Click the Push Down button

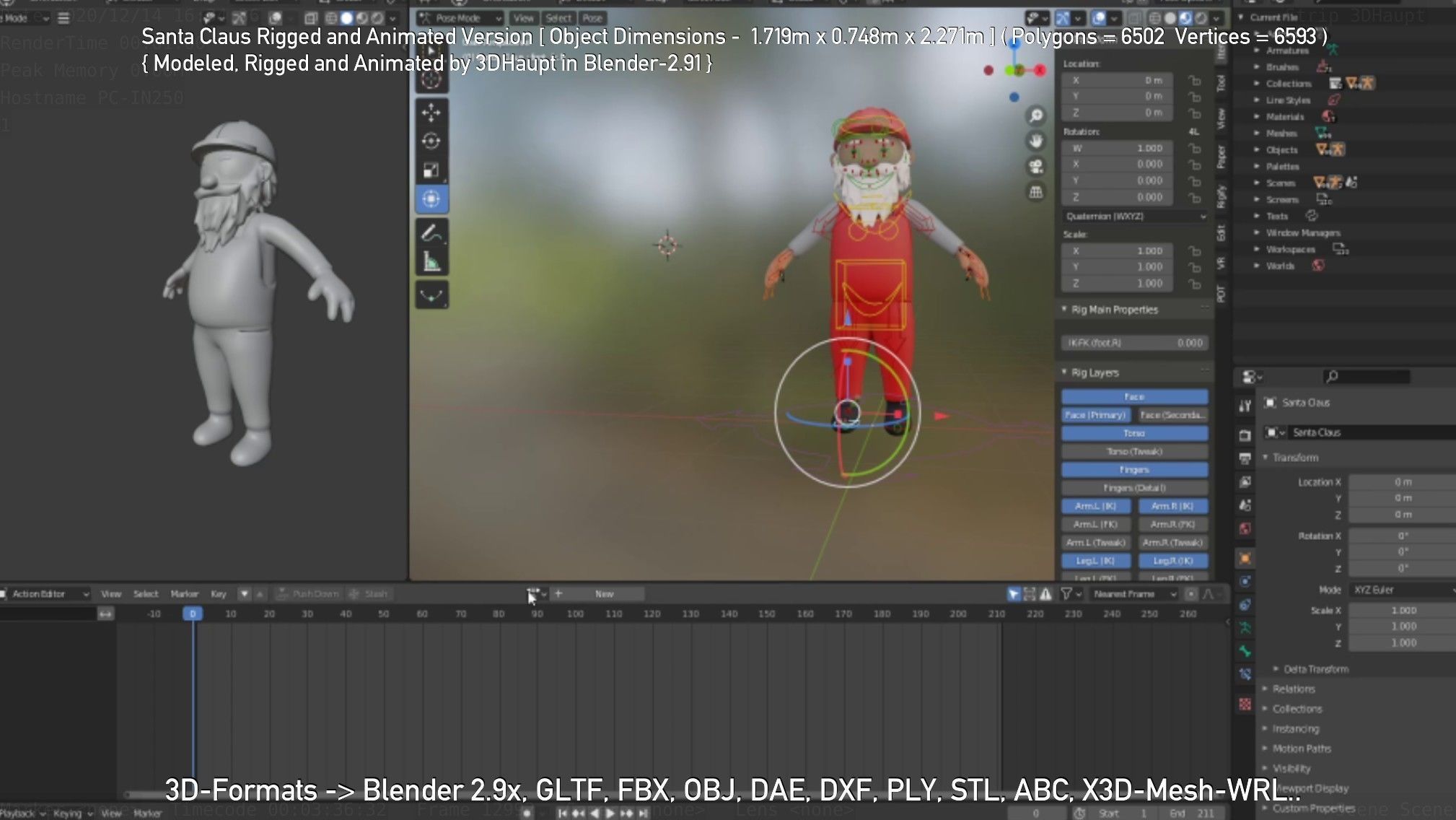pyautogui.click(x=309, y=594)
